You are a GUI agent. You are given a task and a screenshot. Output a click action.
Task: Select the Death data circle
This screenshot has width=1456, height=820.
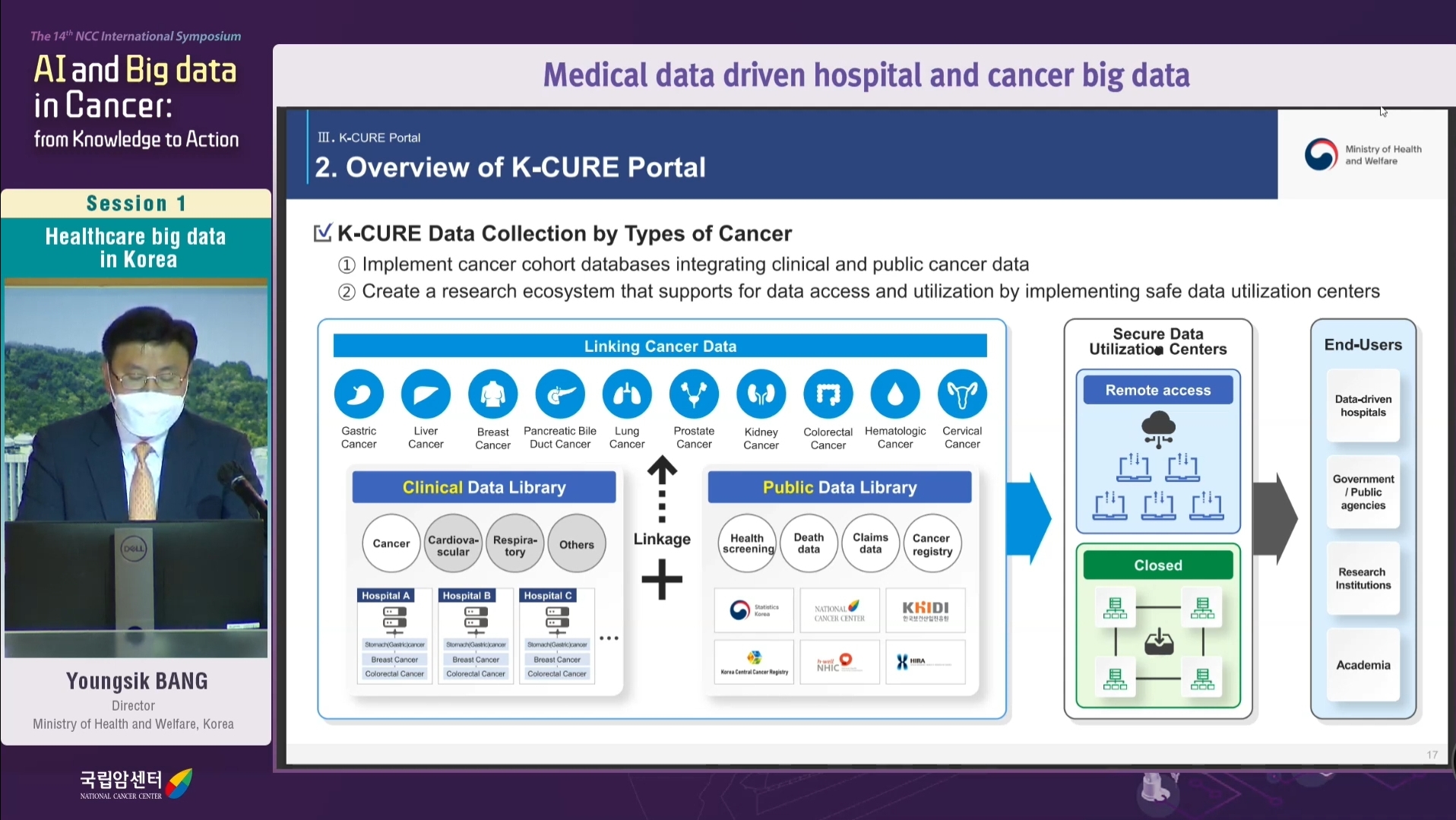coord(809,543)
